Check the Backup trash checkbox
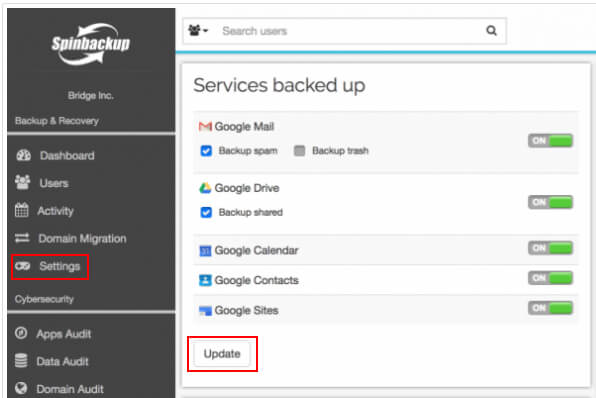596x398 pixels. coord(300,151)
